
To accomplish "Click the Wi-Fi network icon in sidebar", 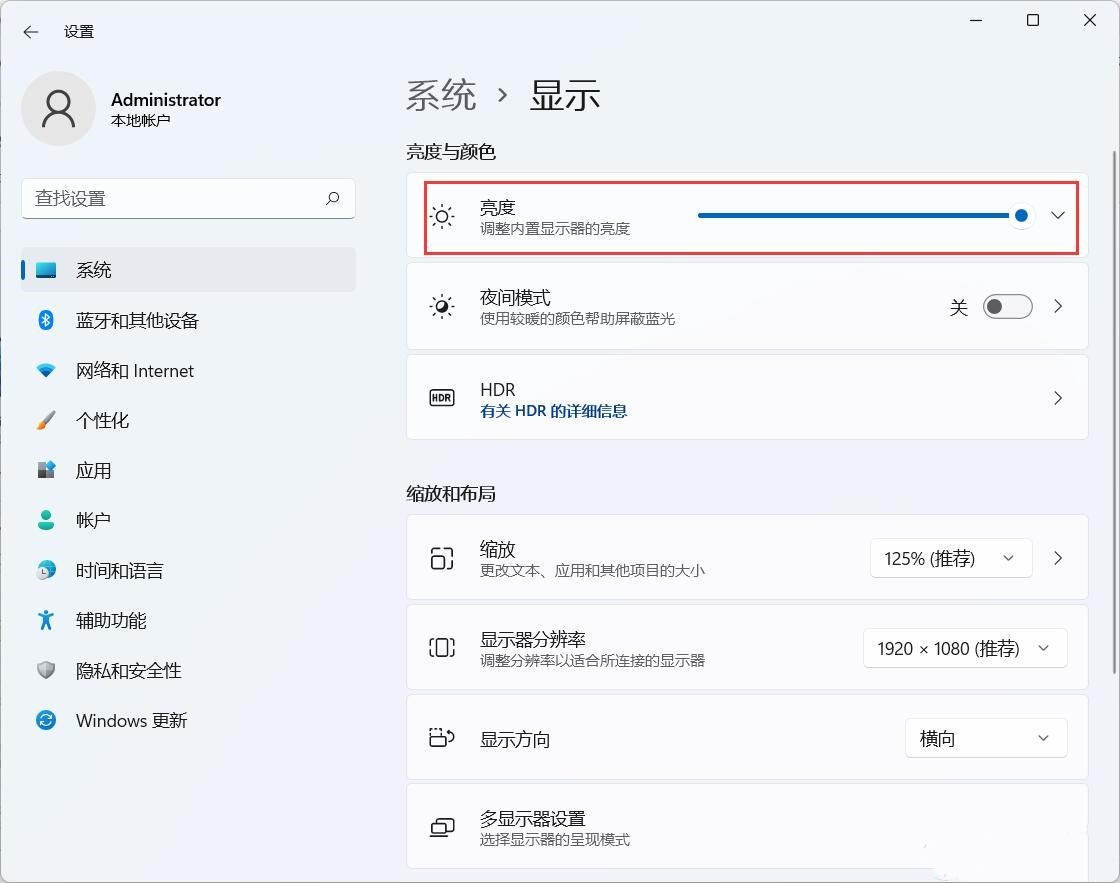I will 46,370.
